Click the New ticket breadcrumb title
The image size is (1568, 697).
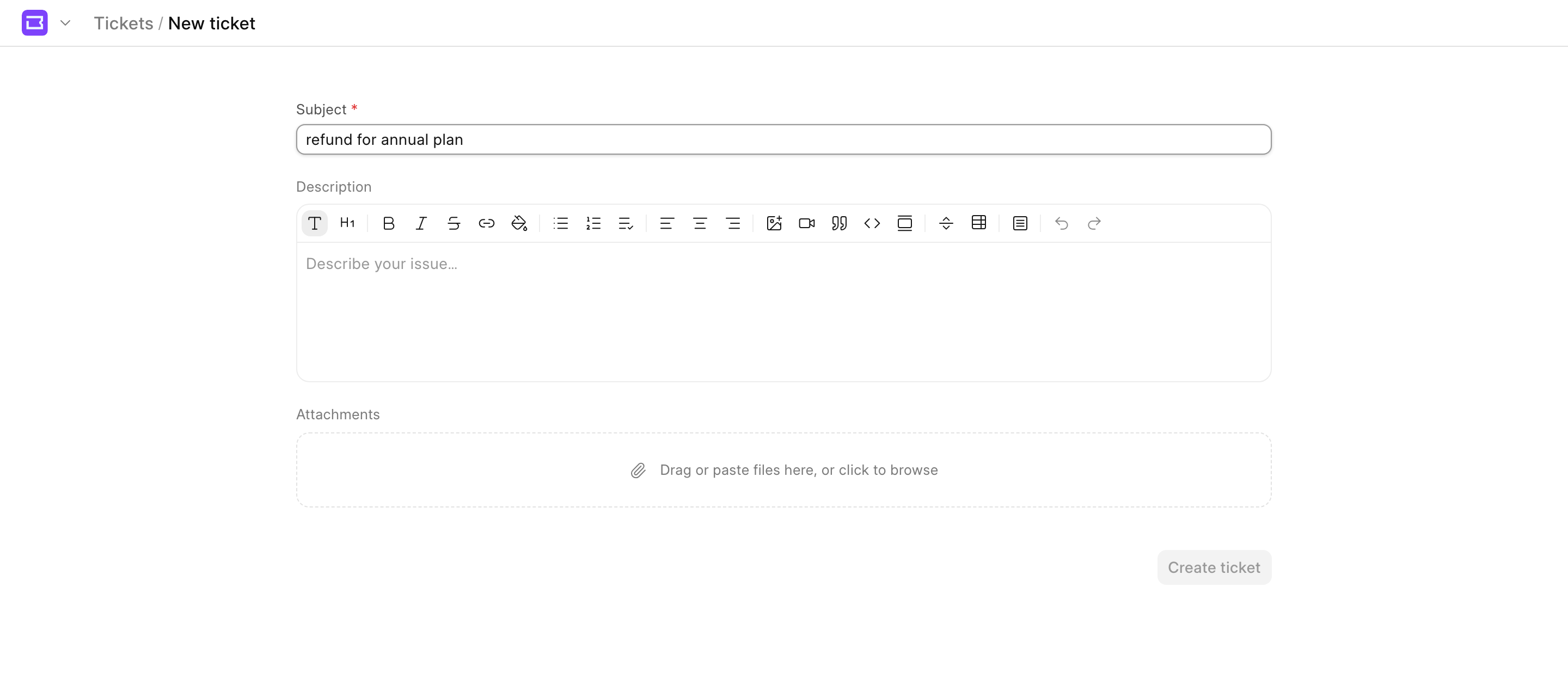pos(211,23)
